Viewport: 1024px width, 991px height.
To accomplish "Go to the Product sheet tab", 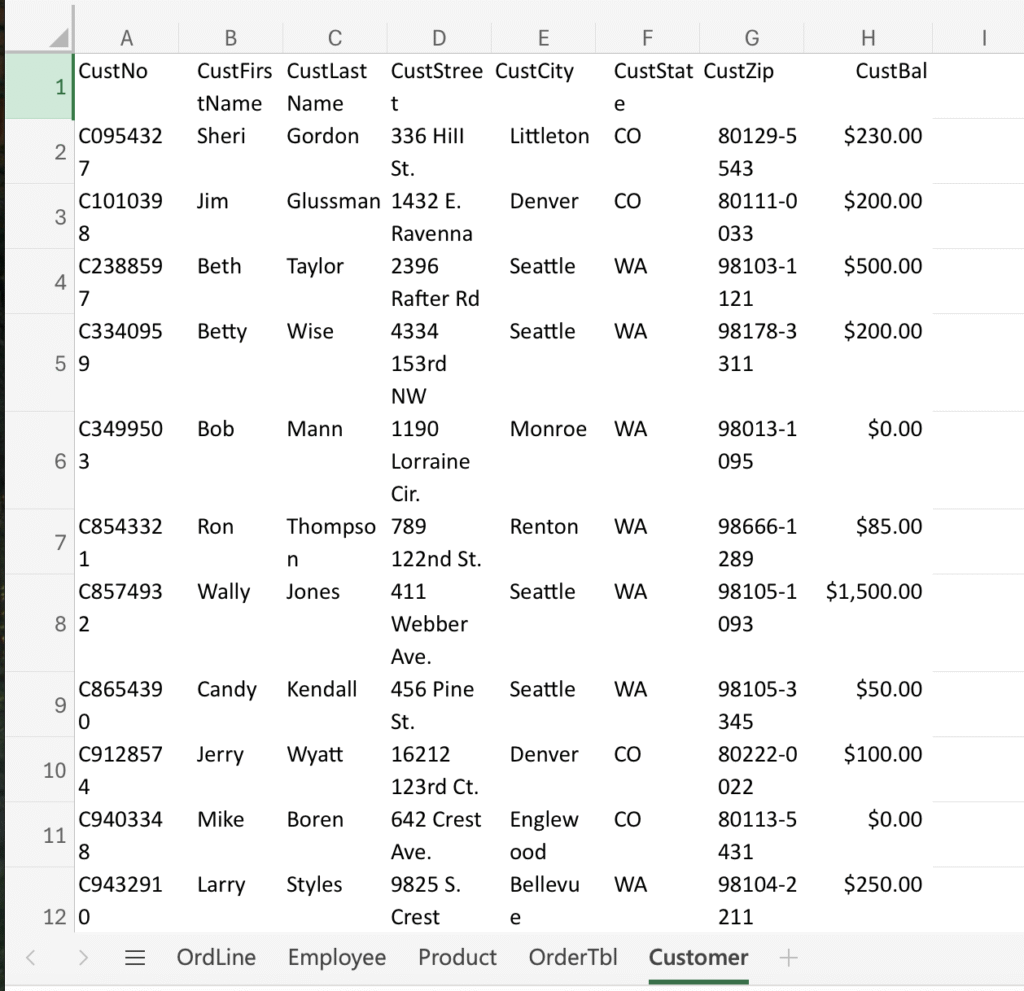I will tap(457, 958).
